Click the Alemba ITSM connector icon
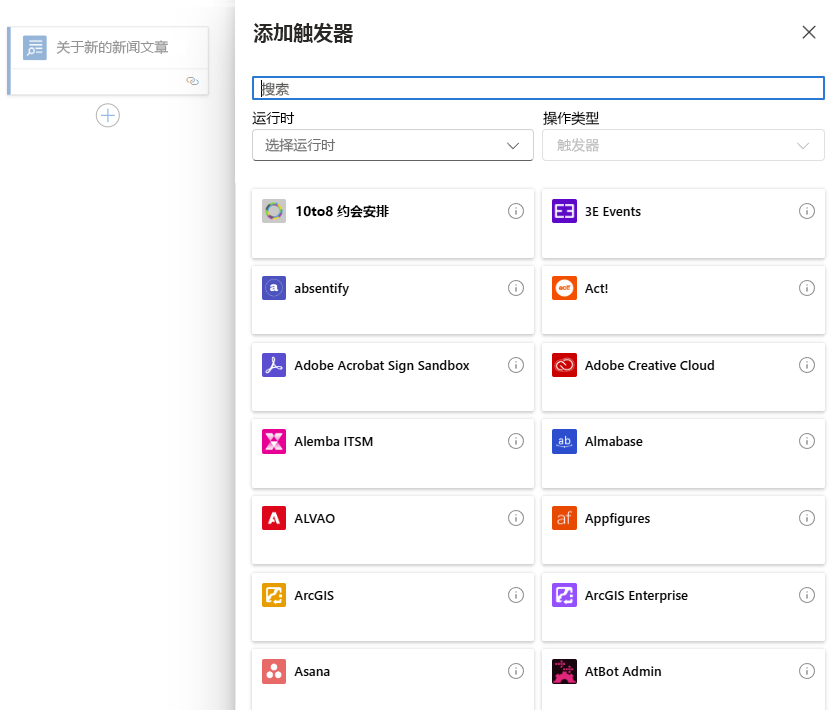Screen dimensions: 840x710 (274, 442)
